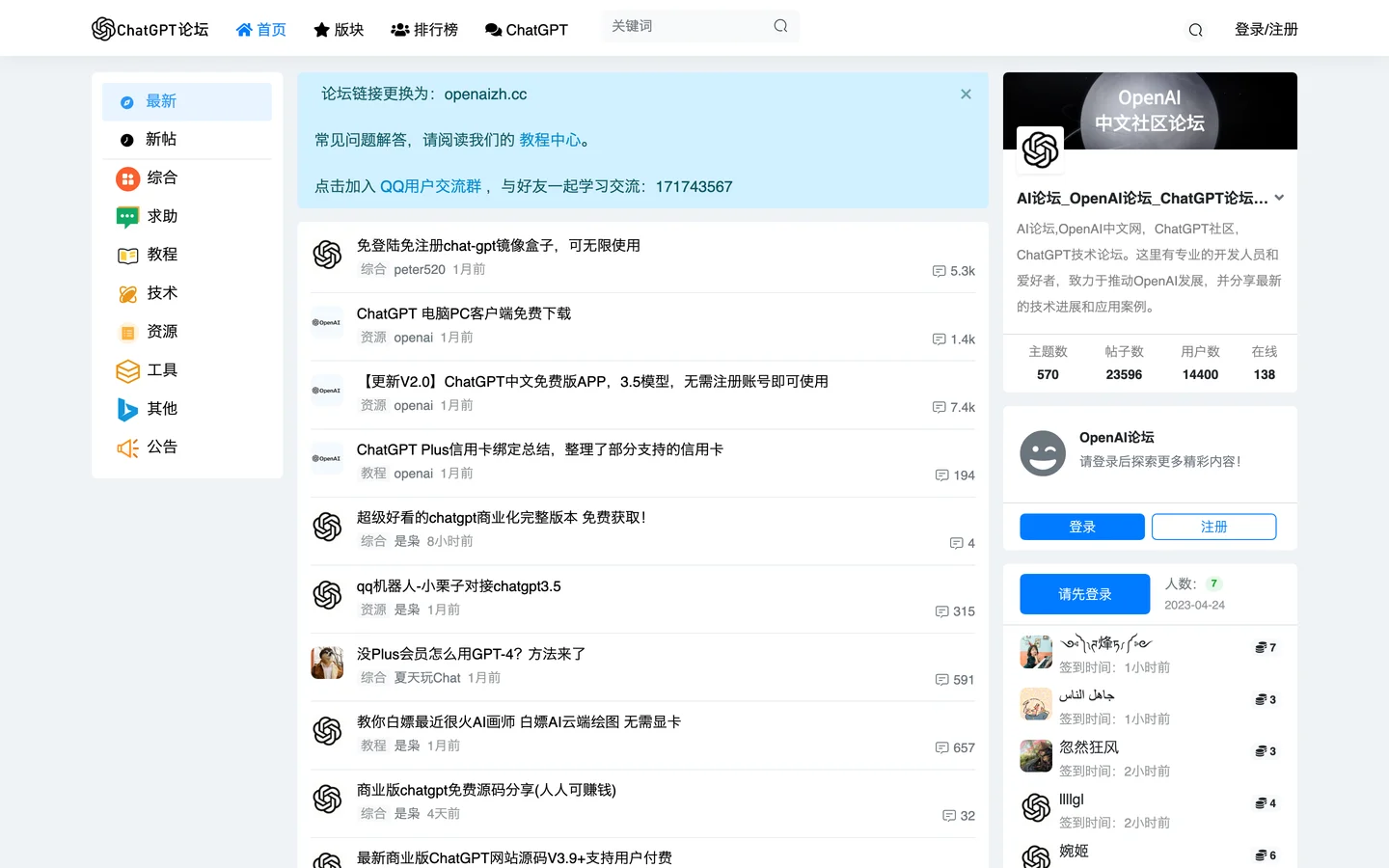This screenshot has height=868, width=1389.
Task: Select 新帖 in the sidebar
Action: pyautogui.click(x=187, y=140)
